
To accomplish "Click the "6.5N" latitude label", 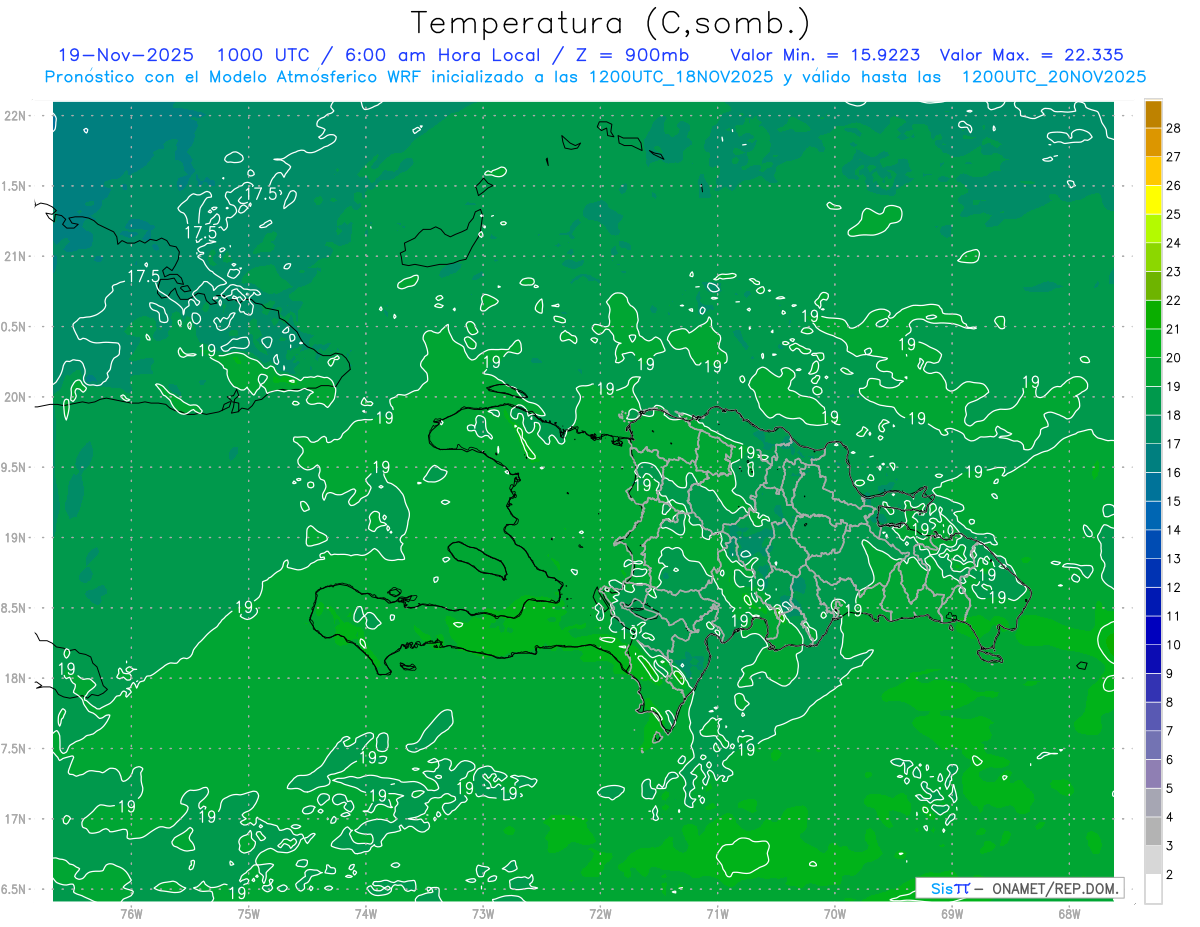I will (x=13, y=889).
